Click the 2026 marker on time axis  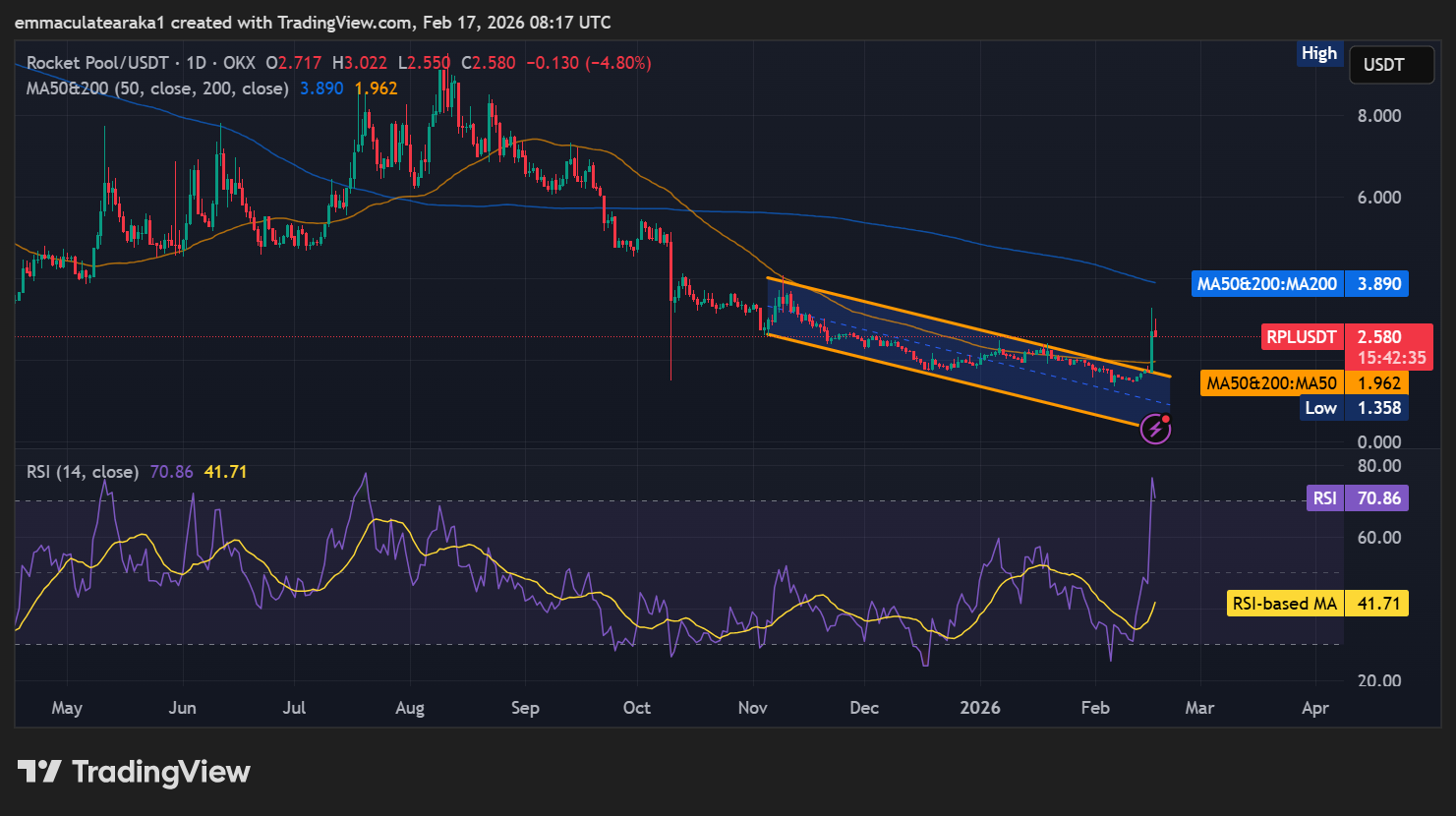point(980,708)
